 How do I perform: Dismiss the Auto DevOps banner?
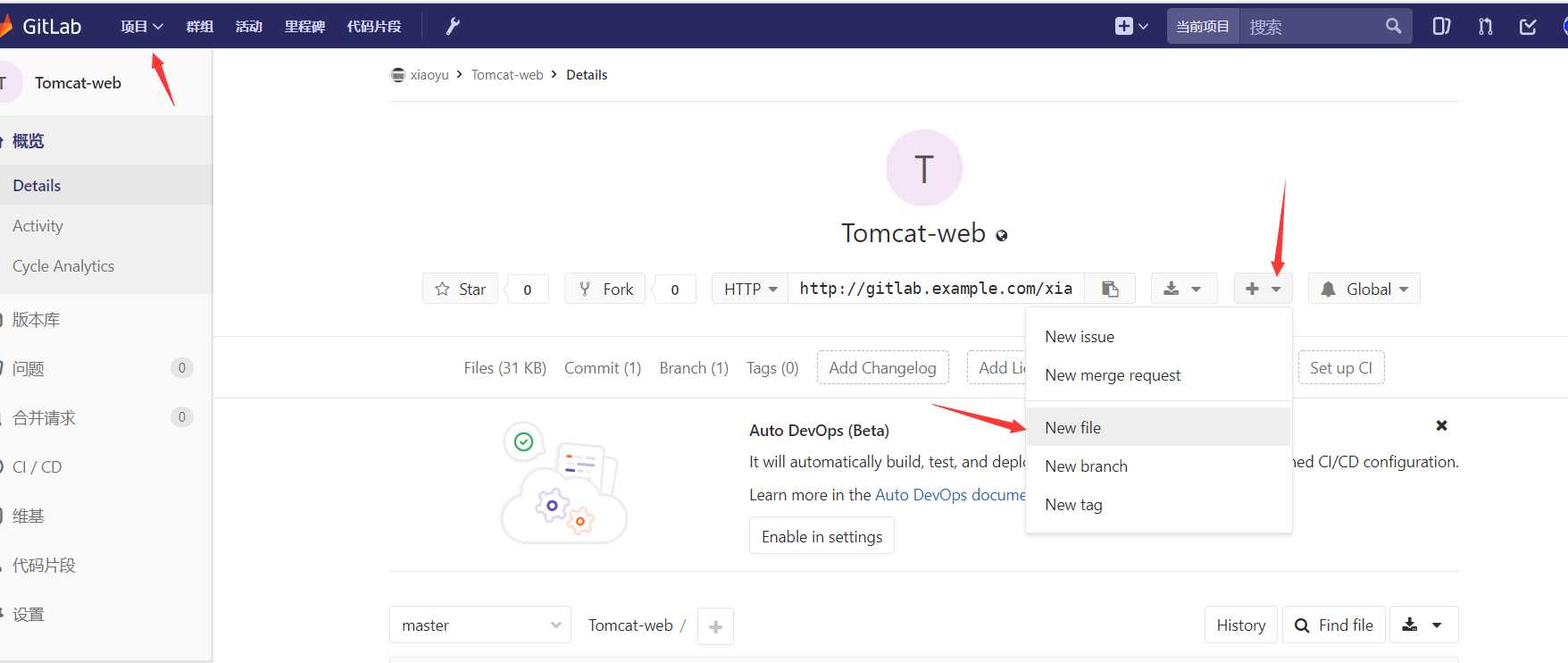coord(1441,425)
